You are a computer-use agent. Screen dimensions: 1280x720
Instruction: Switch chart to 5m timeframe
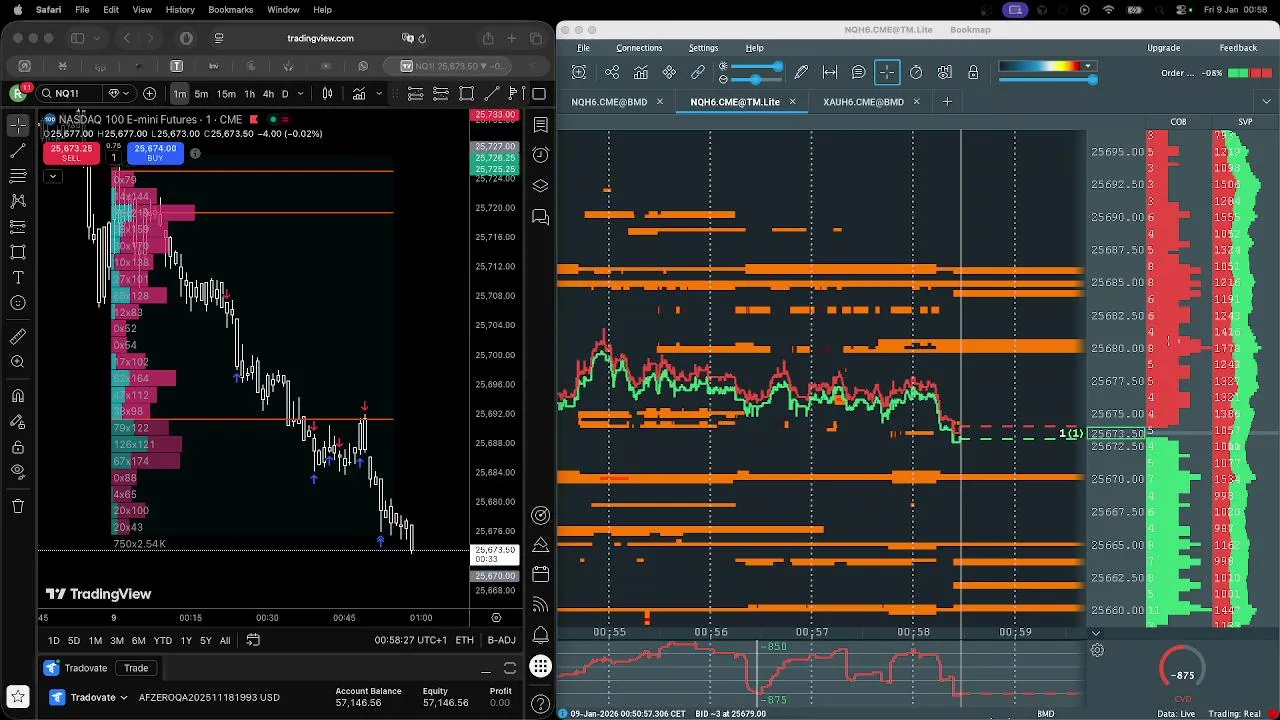coord(201,94)
